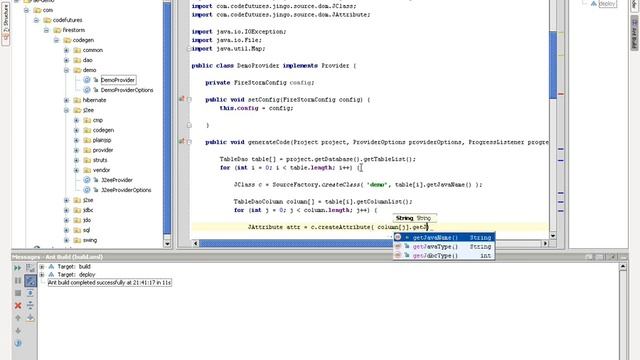Image resolution: width=640 pixels, height=360 pixels.
Task: Stop the running Ant build
Action: [x=18, y=293]
